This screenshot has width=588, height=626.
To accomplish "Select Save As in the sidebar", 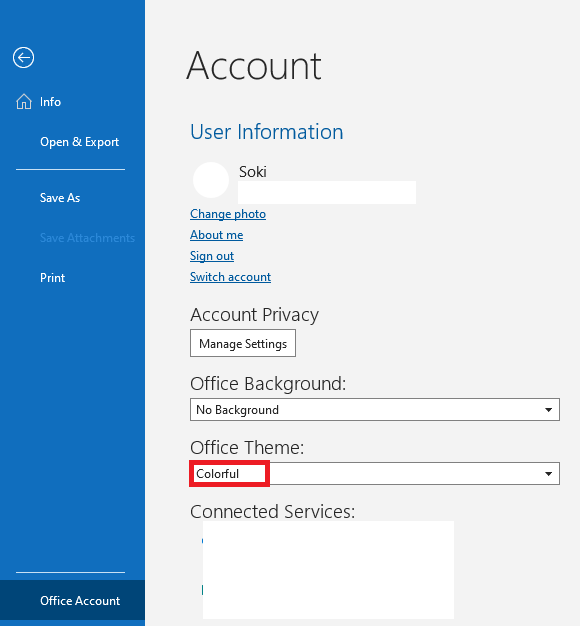I will point(60,198).
